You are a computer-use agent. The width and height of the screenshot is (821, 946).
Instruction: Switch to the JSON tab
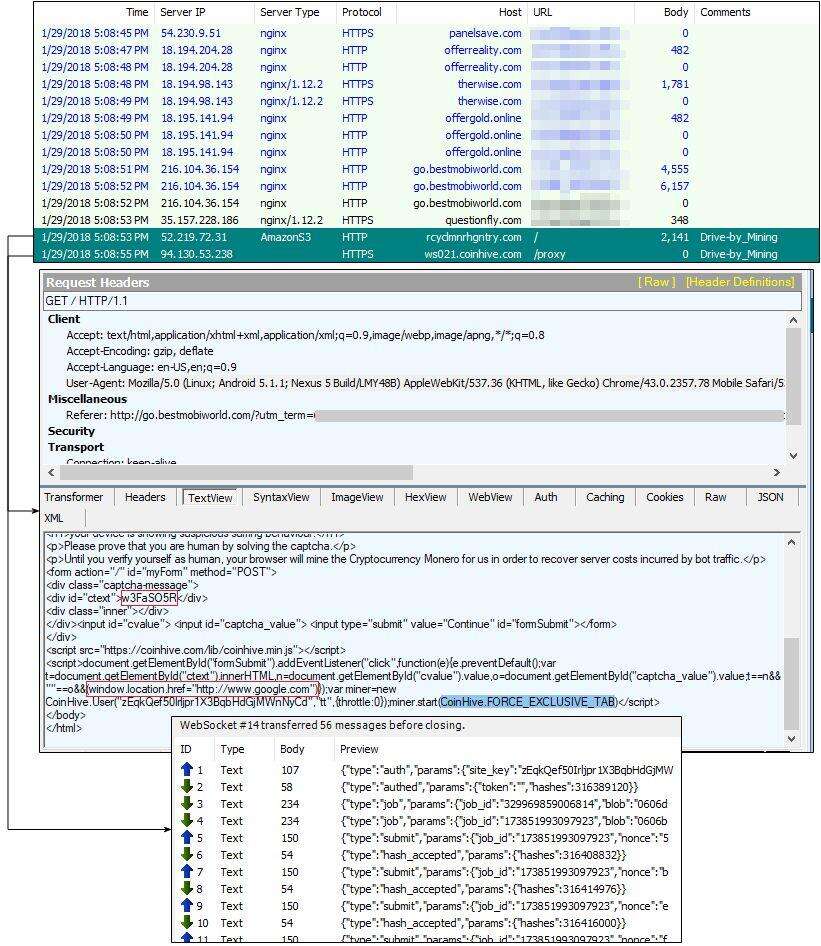770,497
